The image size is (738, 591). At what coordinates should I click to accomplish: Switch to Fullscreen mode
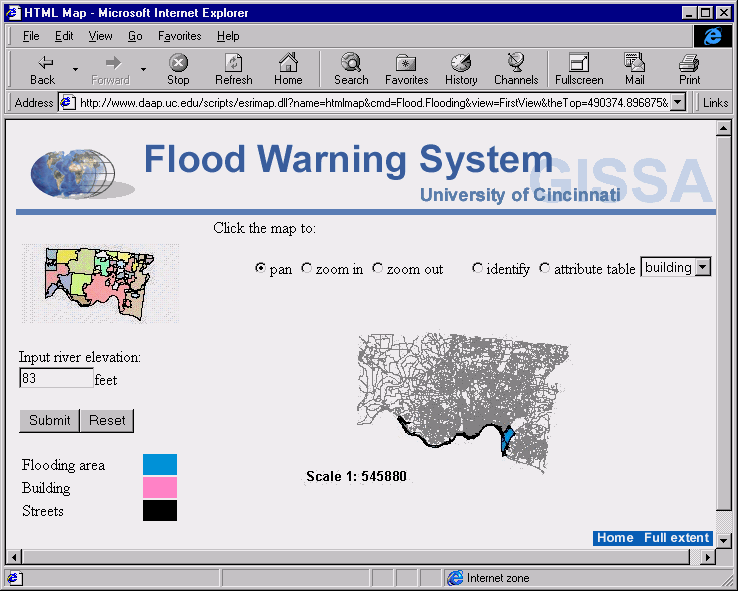579,69
